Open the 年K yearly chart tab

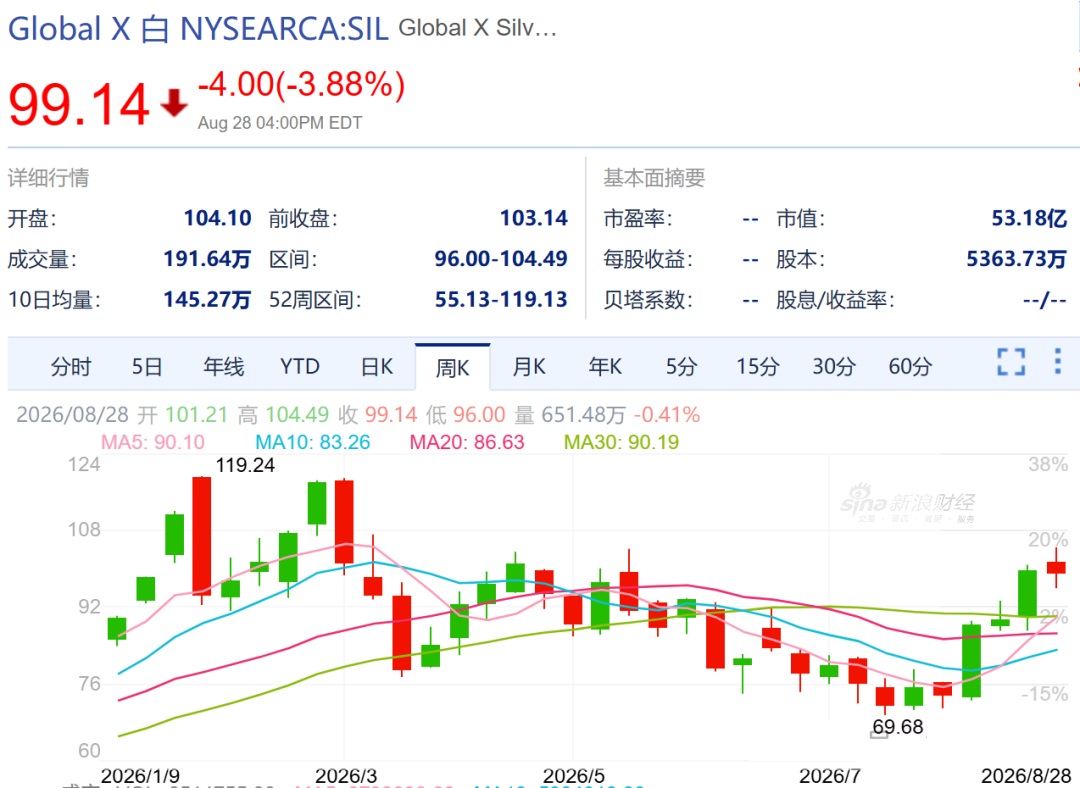(605, 366)
